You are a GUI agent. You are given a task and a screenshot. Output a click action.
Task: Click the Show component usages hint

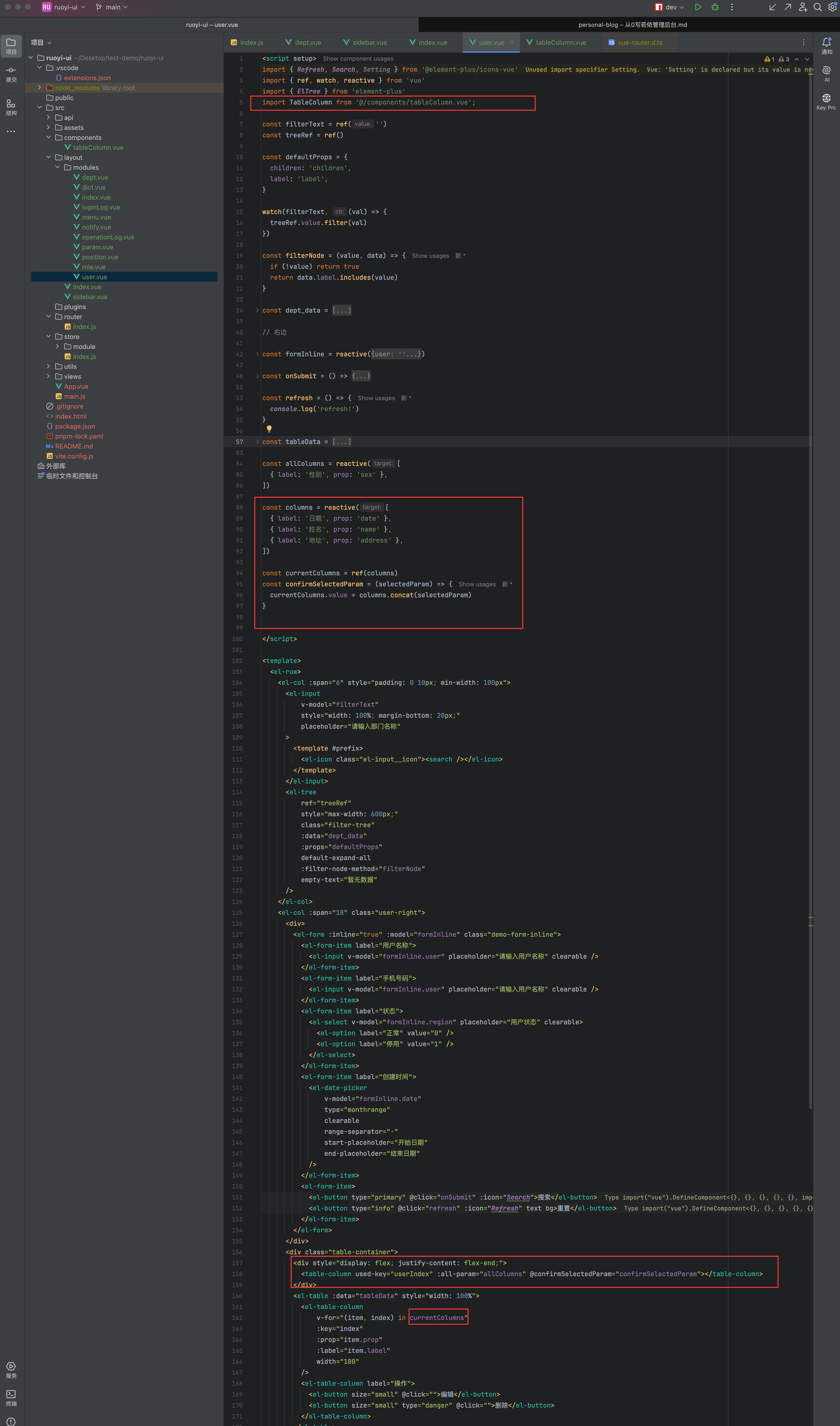(358, 59)
